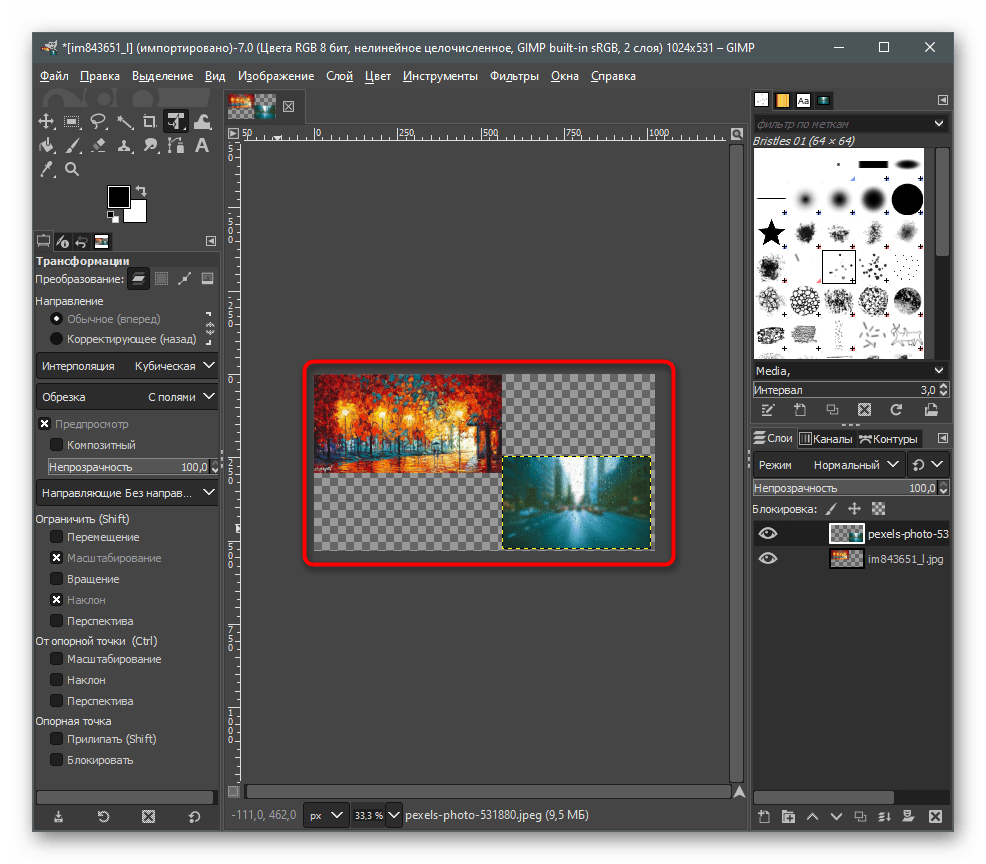Click the Bristles 01 brush thumbnail

[x=838, y=265]
